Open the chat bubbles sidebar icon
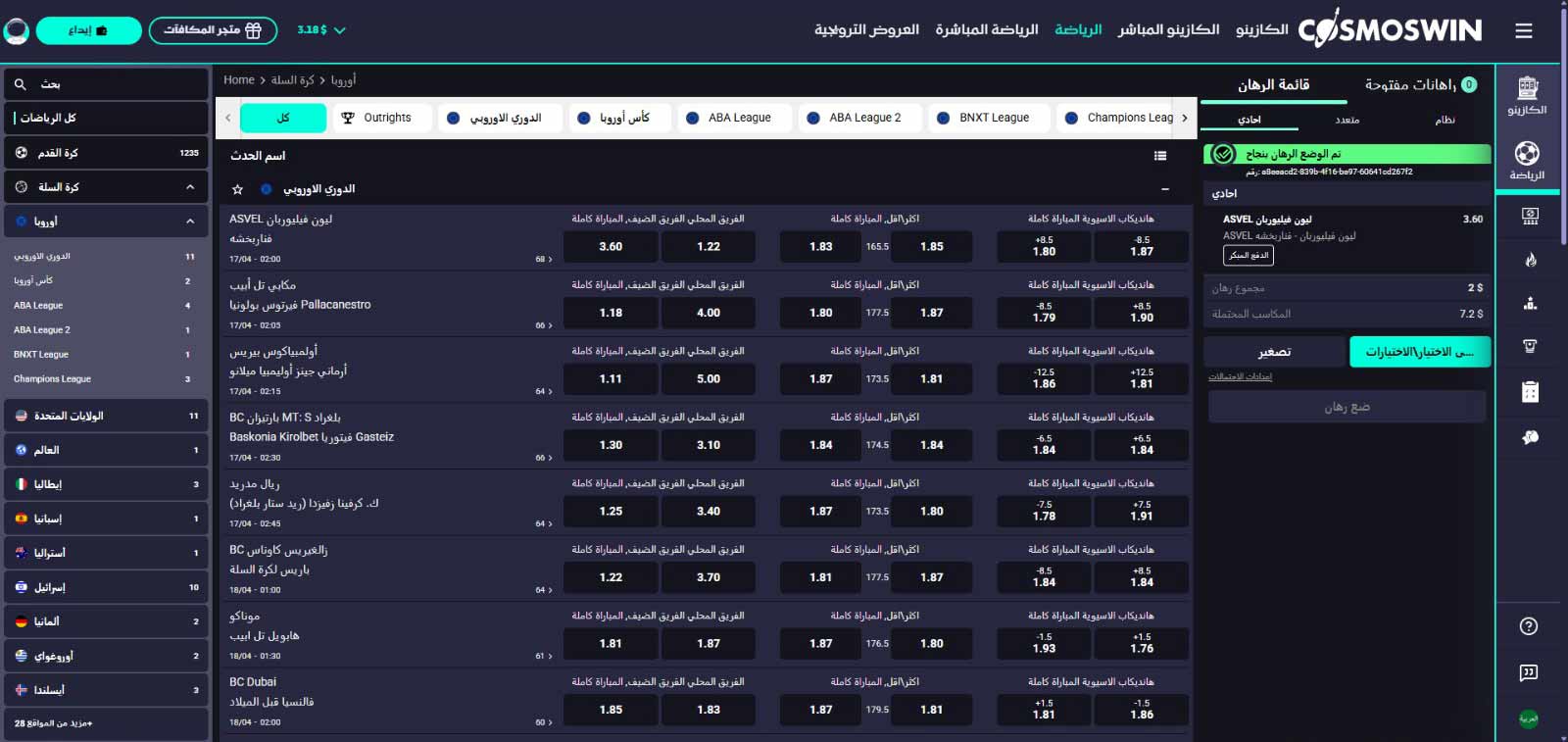 1530,437
